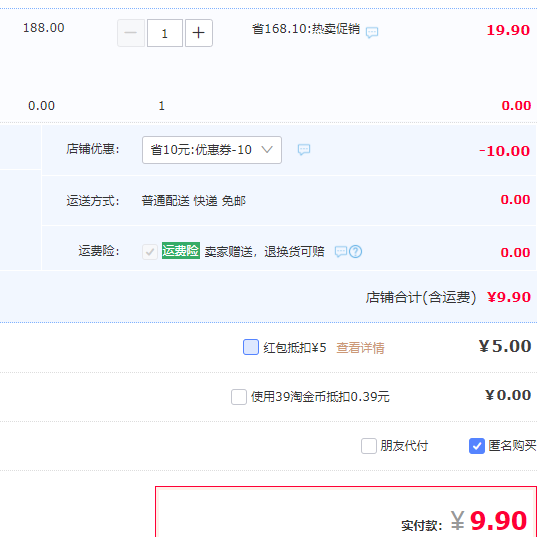
Task: Click the comment icon beside 热卖促销
Action: [x=372, y=33]
